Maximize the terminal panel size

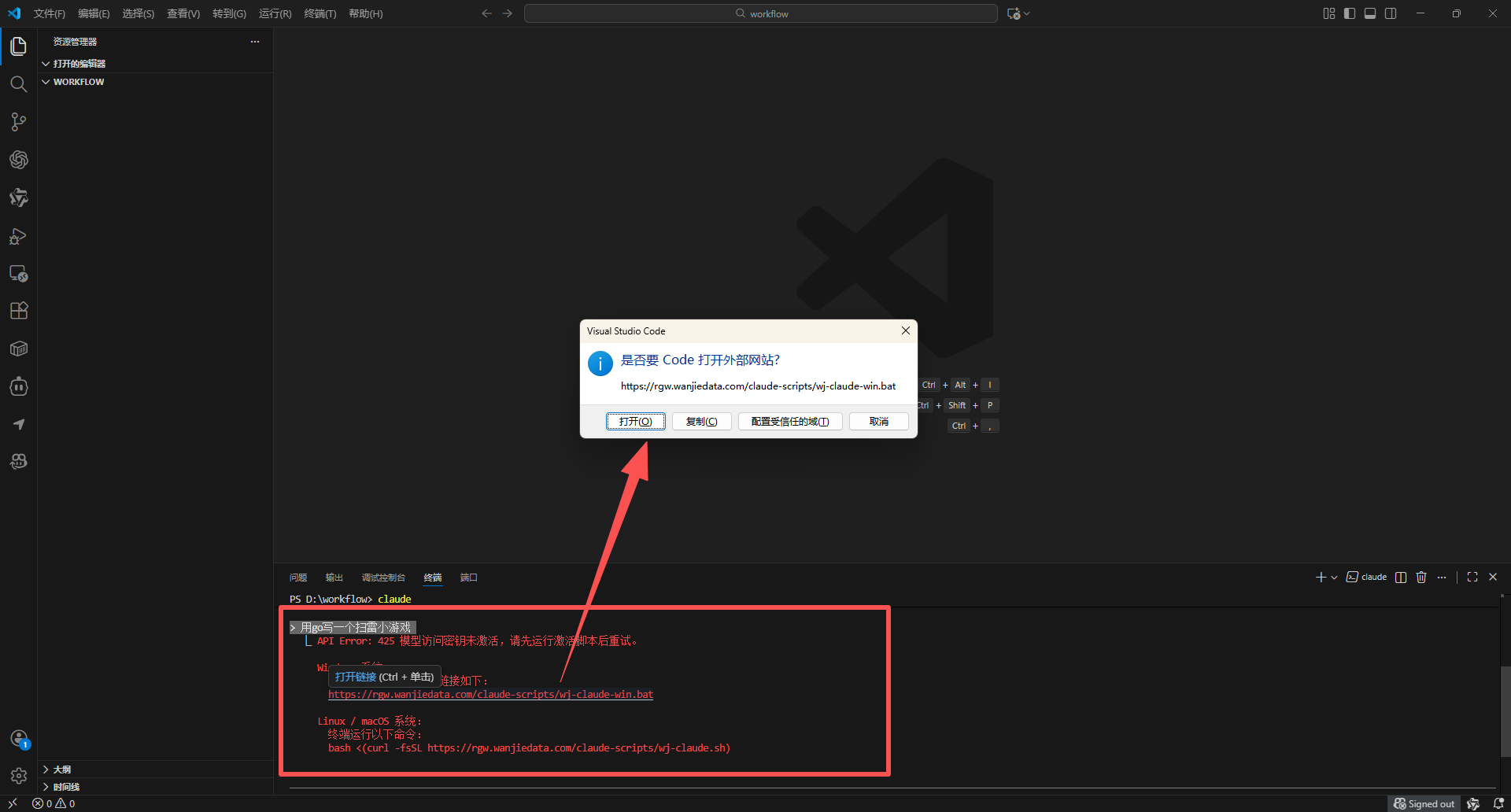click(1472, 578)
